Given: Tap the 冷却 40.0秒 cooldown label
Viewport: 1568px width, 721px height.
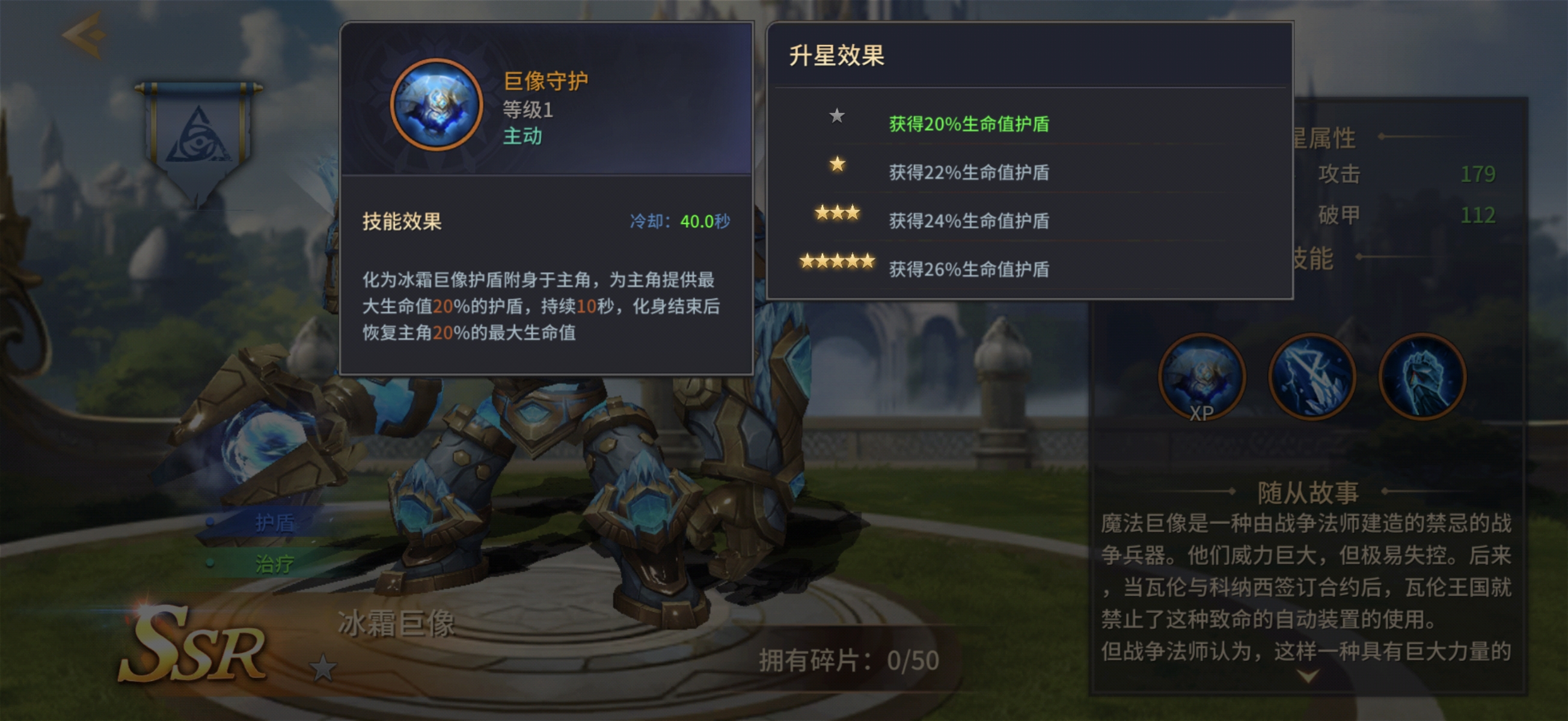Looking at the screenshot, I should coord(680,222).
